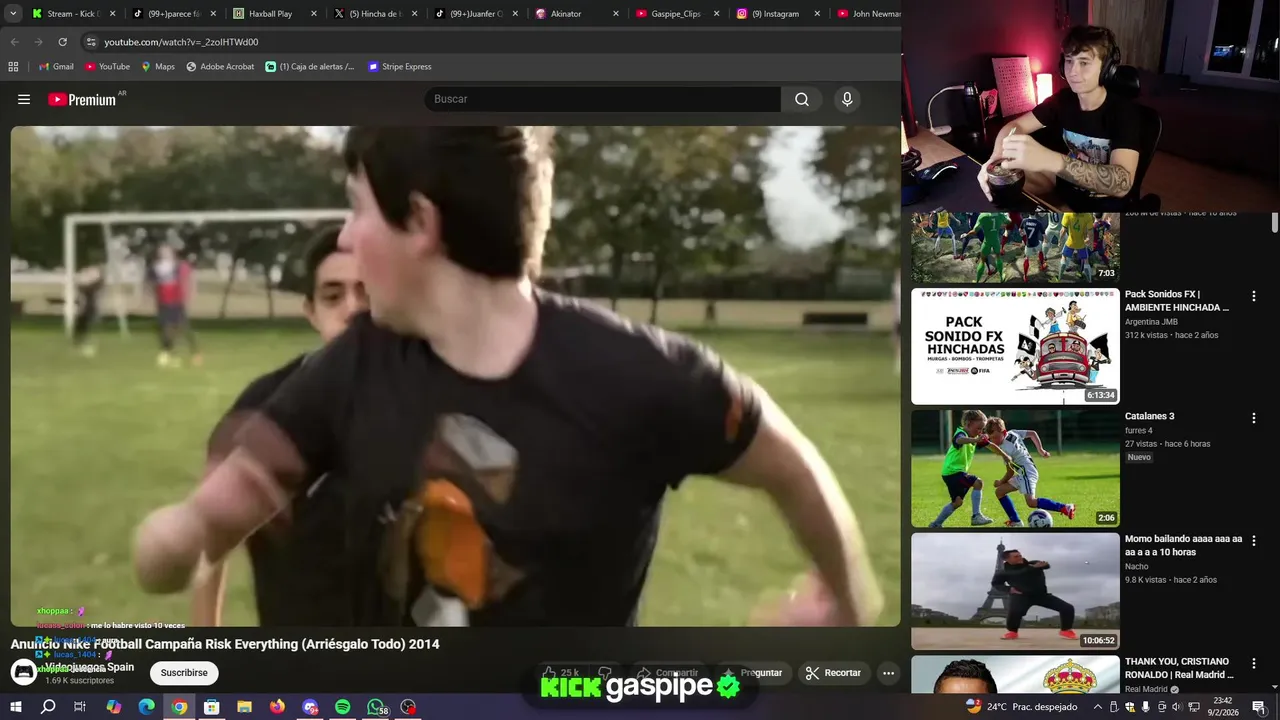Close the Haxball Play tab

(314, 14)
